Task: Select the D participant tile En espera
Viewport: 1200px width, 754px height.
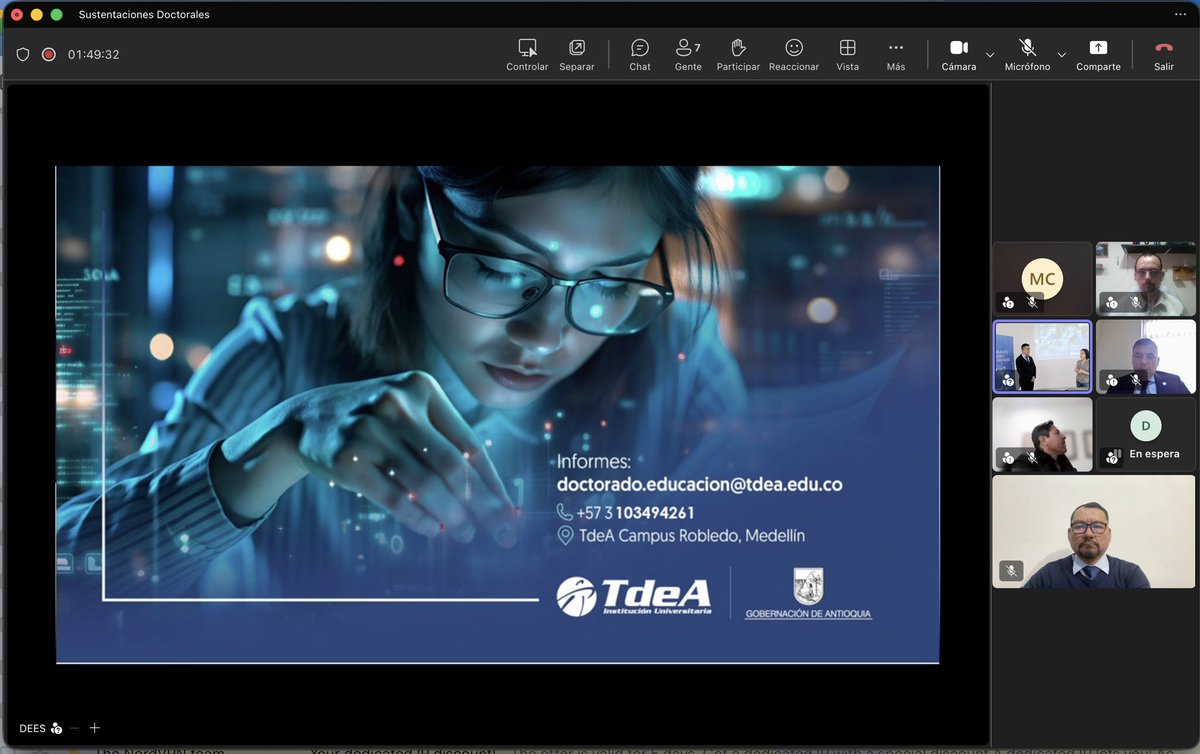Action: (1146, 434)
